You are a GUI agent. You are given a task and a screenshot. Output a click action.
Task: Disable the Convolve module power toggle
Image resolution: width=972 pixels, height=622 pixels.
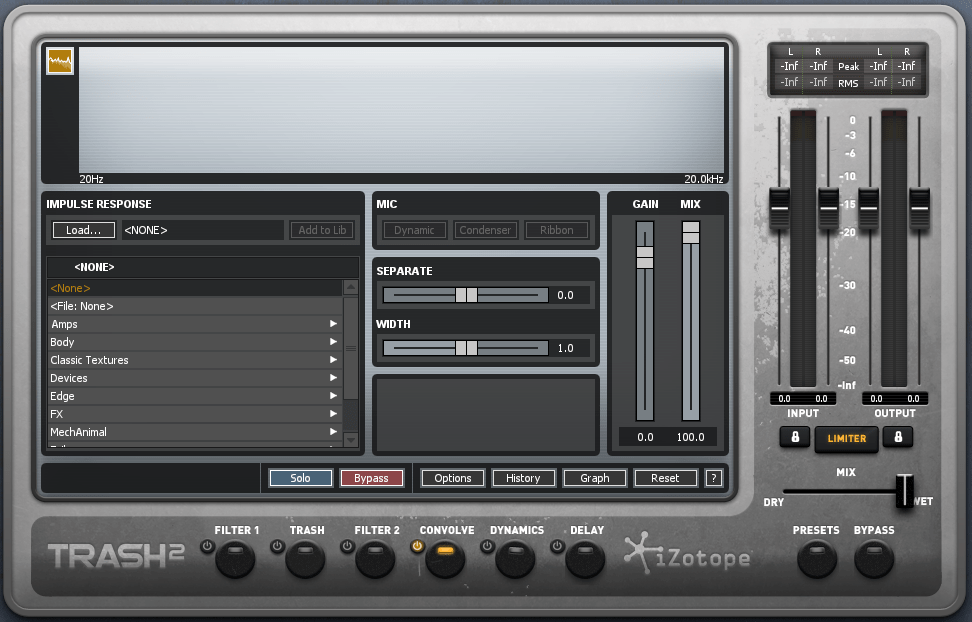(417, 546)
